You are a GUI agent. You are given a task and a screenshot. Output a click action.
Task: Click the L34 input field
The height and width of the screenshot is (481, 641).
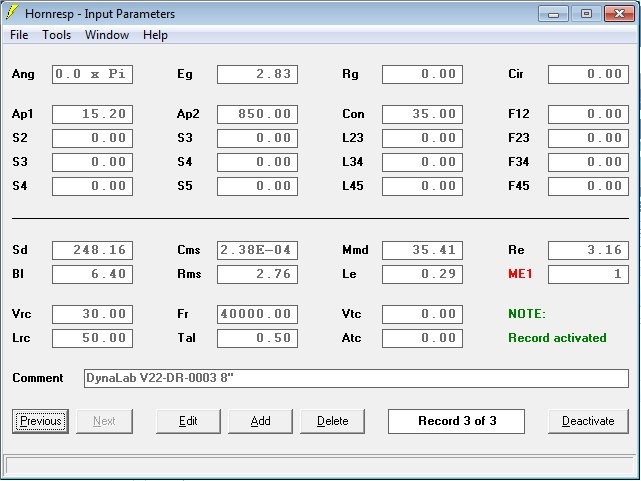(x=422, y=162)
